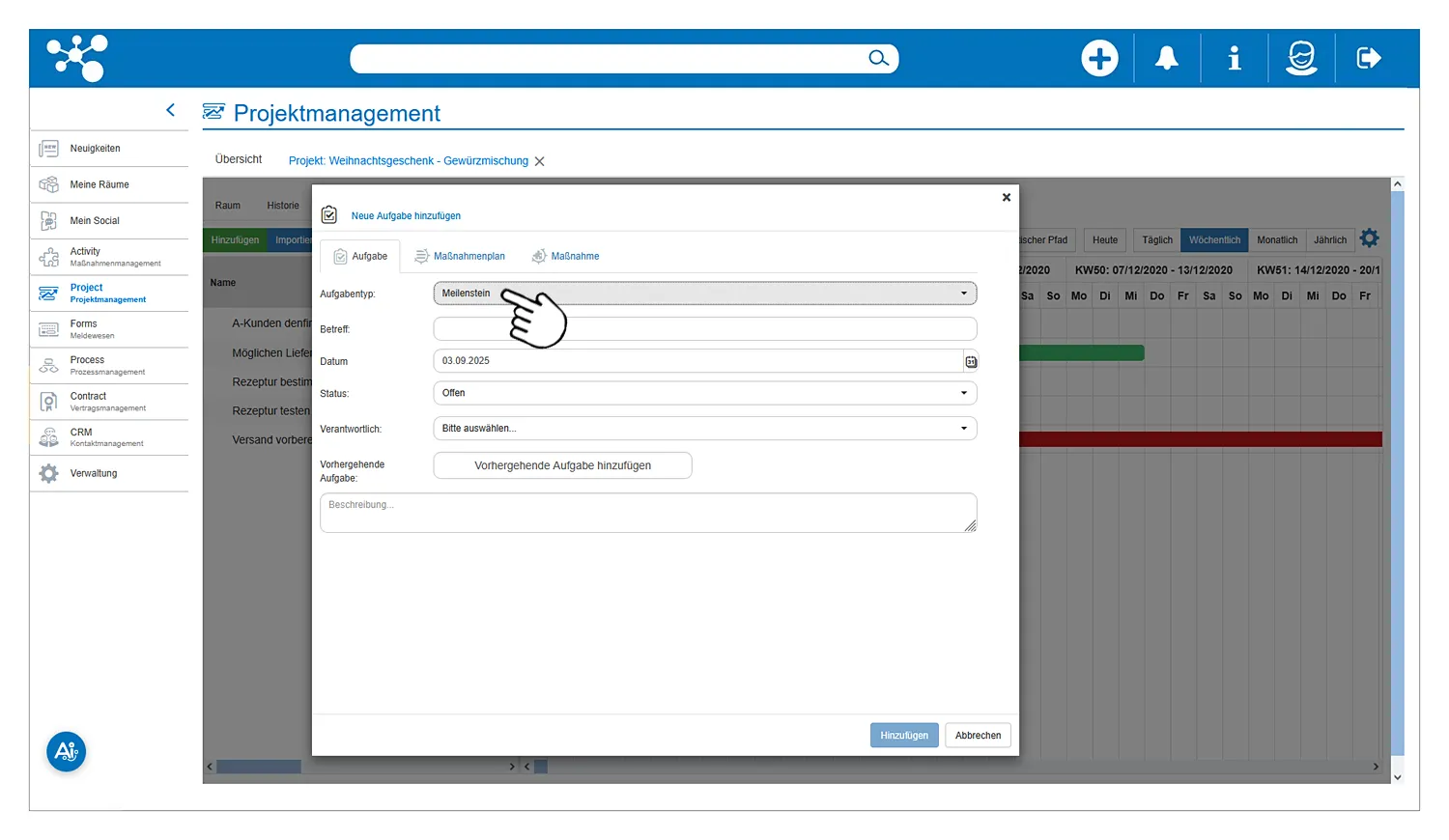Click the Hinzufügen button in dialog

pos(904,736)
